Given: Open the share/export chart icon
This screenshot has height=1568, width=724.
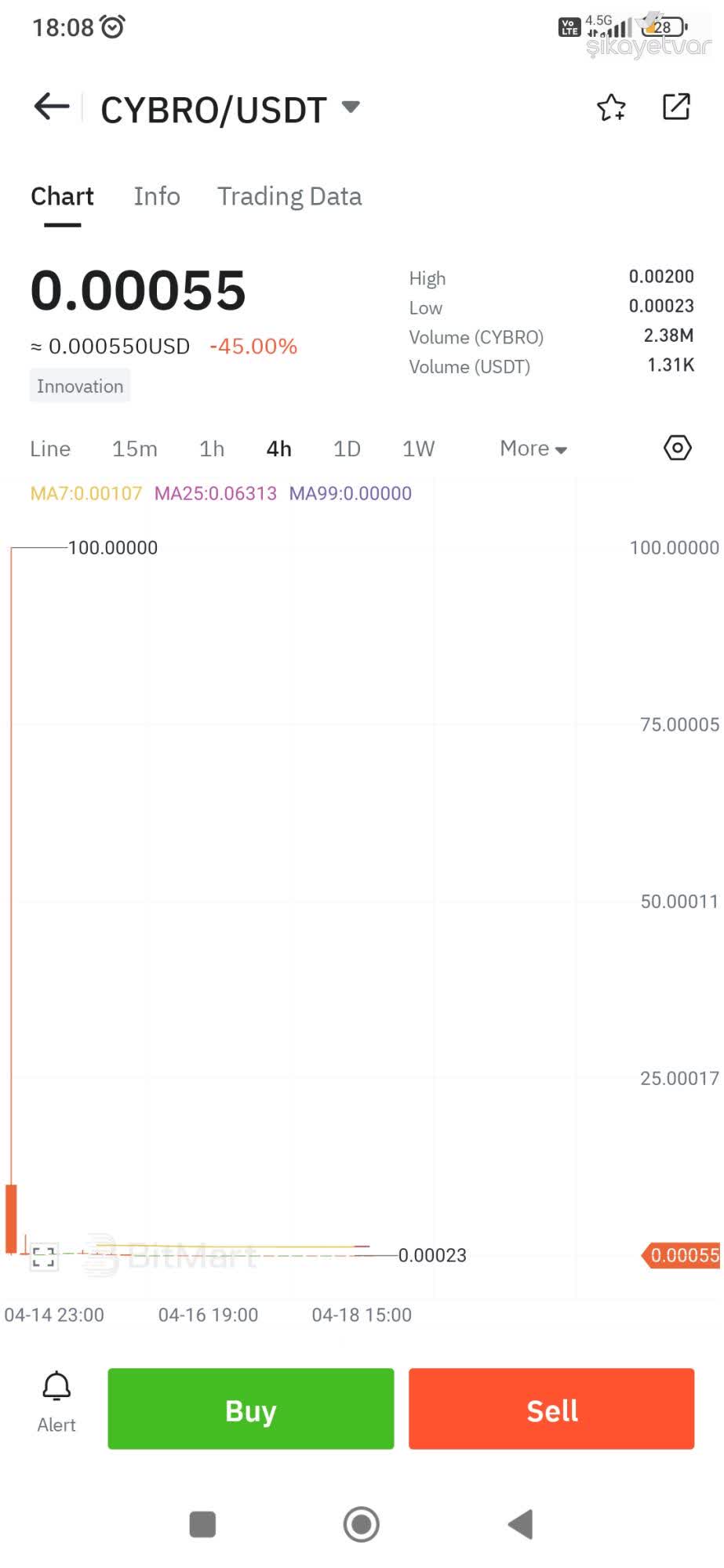Looking at the screenshot, I should point(676,107).
